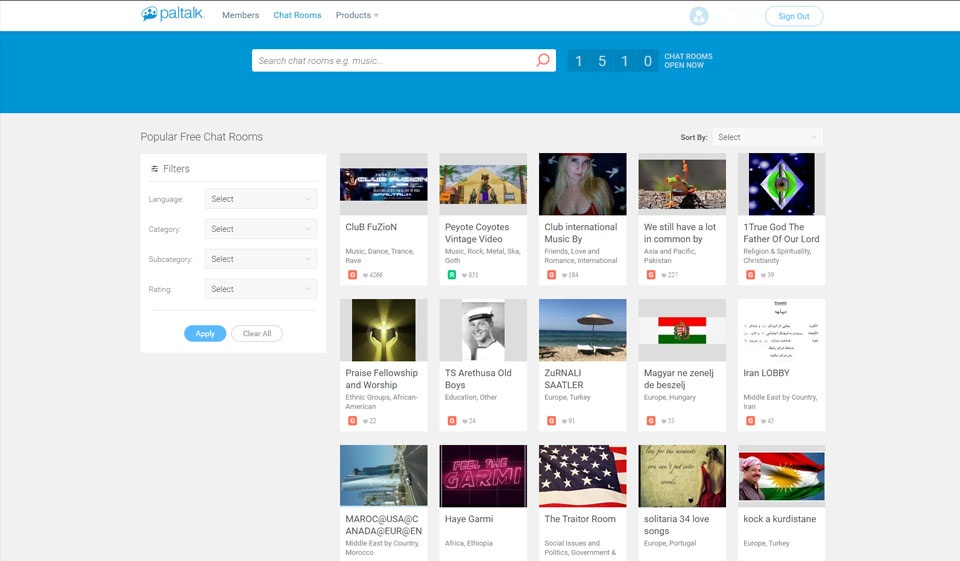The height and width of the screenshot is (561, 960).
Task: Open the Sort By dropdown
Action: click(x=767, y=137)
